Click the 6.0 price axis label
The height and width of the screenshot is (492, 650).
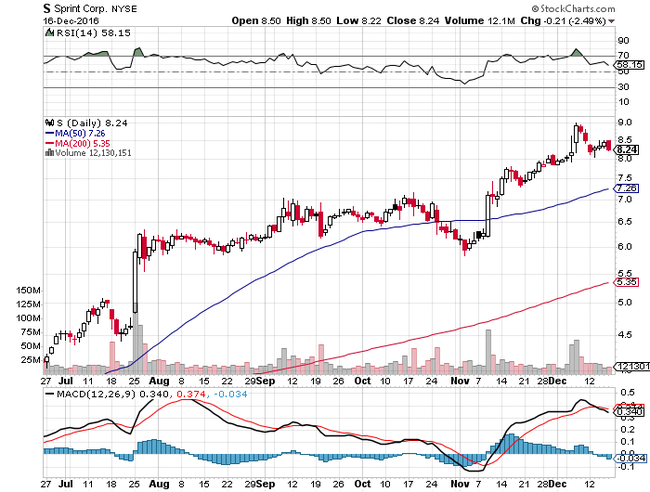625,247
